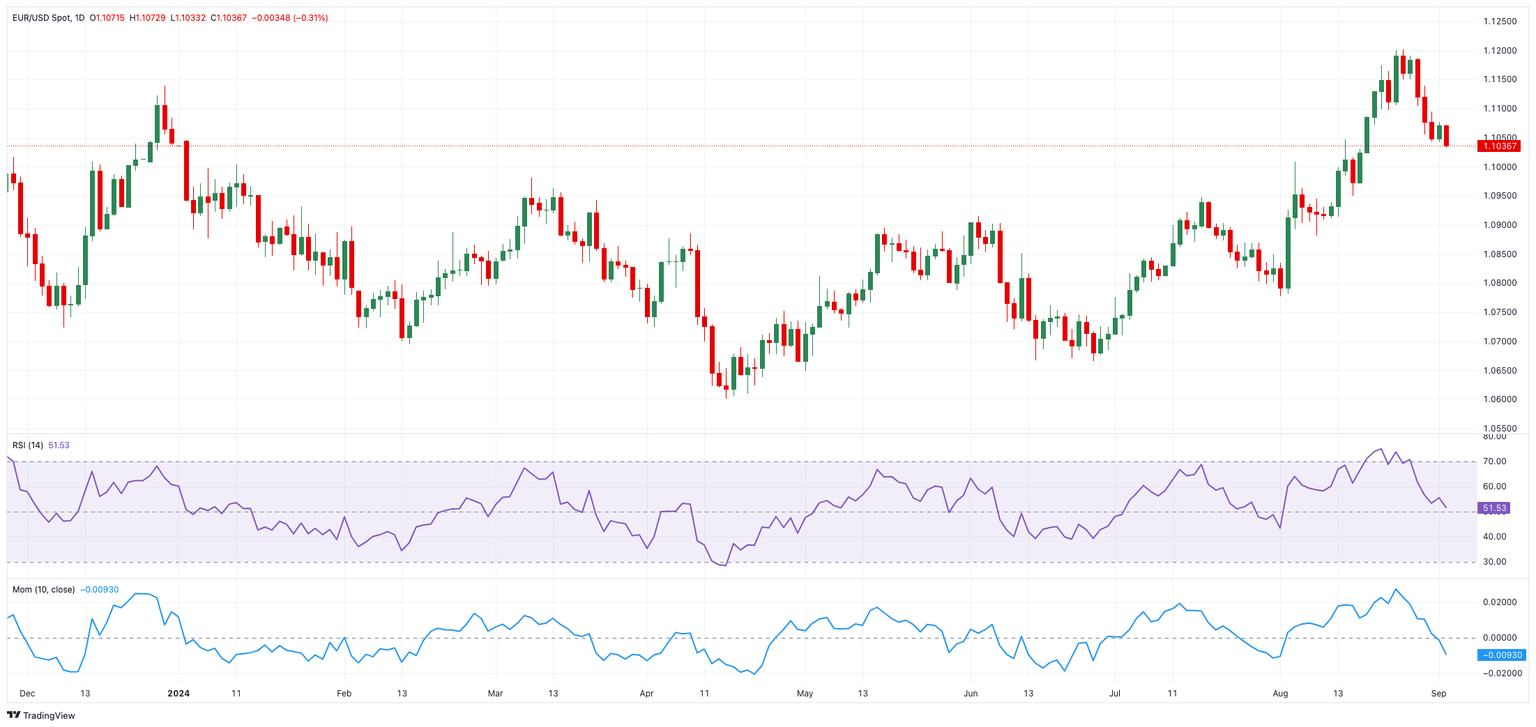
Task: Select the Apr marker on time axis
Action: 646,692
